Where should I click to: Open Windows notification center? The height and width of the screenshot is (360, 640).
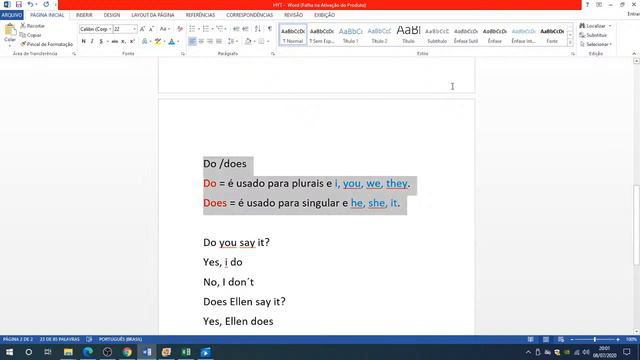627,352
